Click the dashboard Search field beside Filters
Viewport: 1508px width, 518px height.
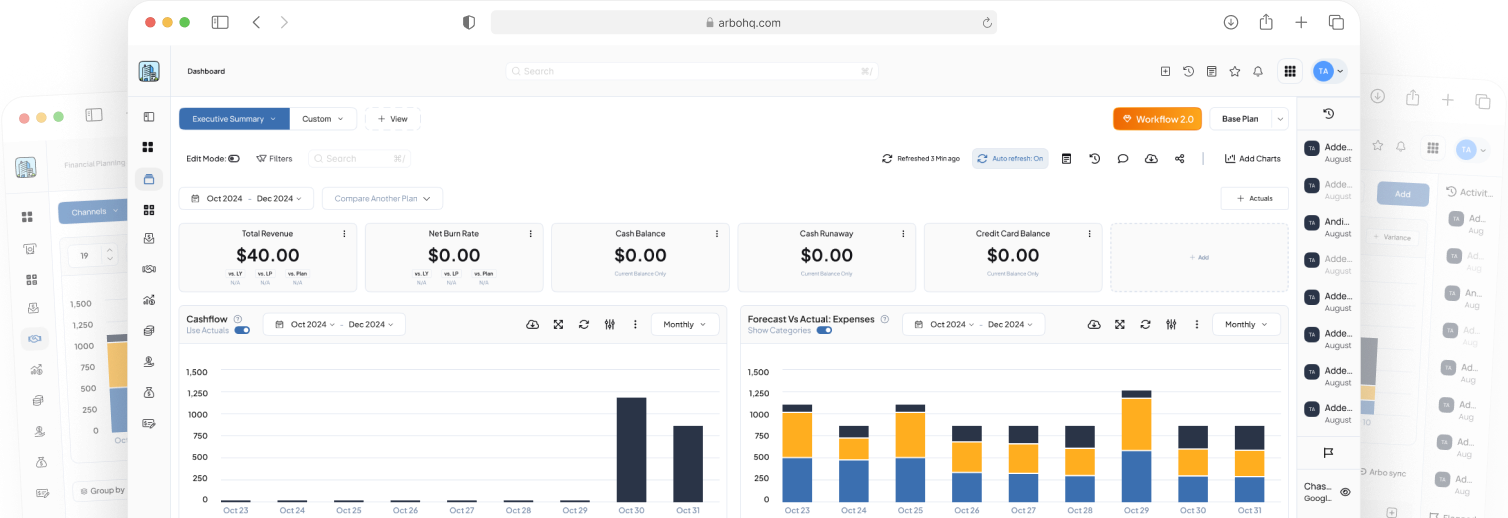(359, 158)
